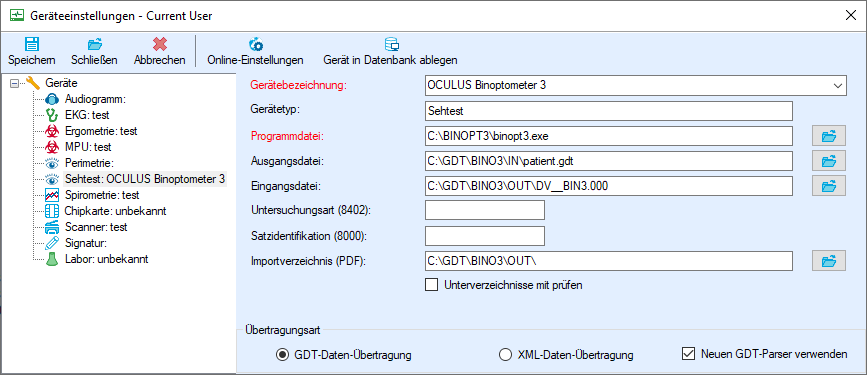Click the Speichern floppy disk icon

click(32, 44)
